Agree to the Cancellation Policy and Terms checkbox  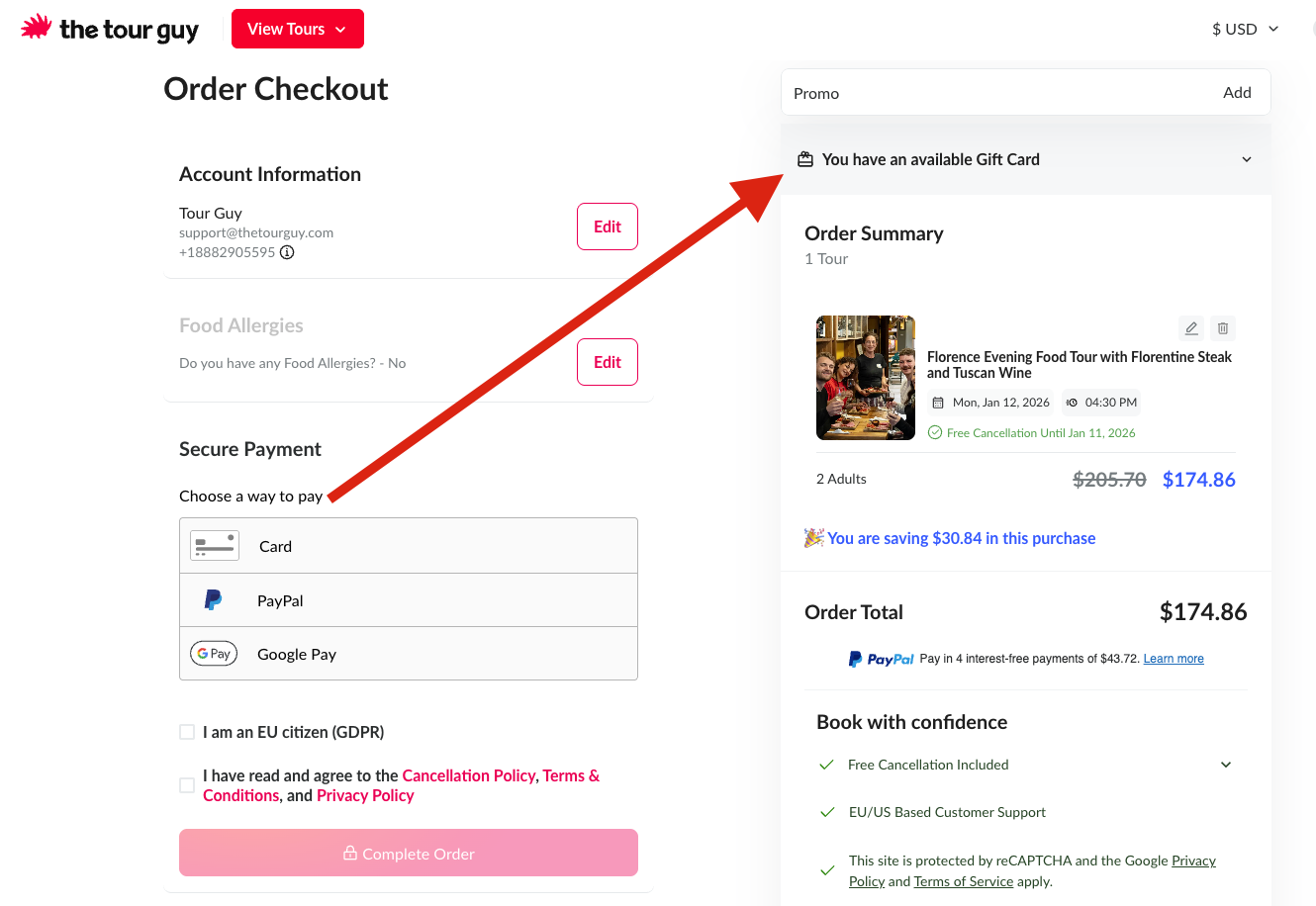click(187, 785)
